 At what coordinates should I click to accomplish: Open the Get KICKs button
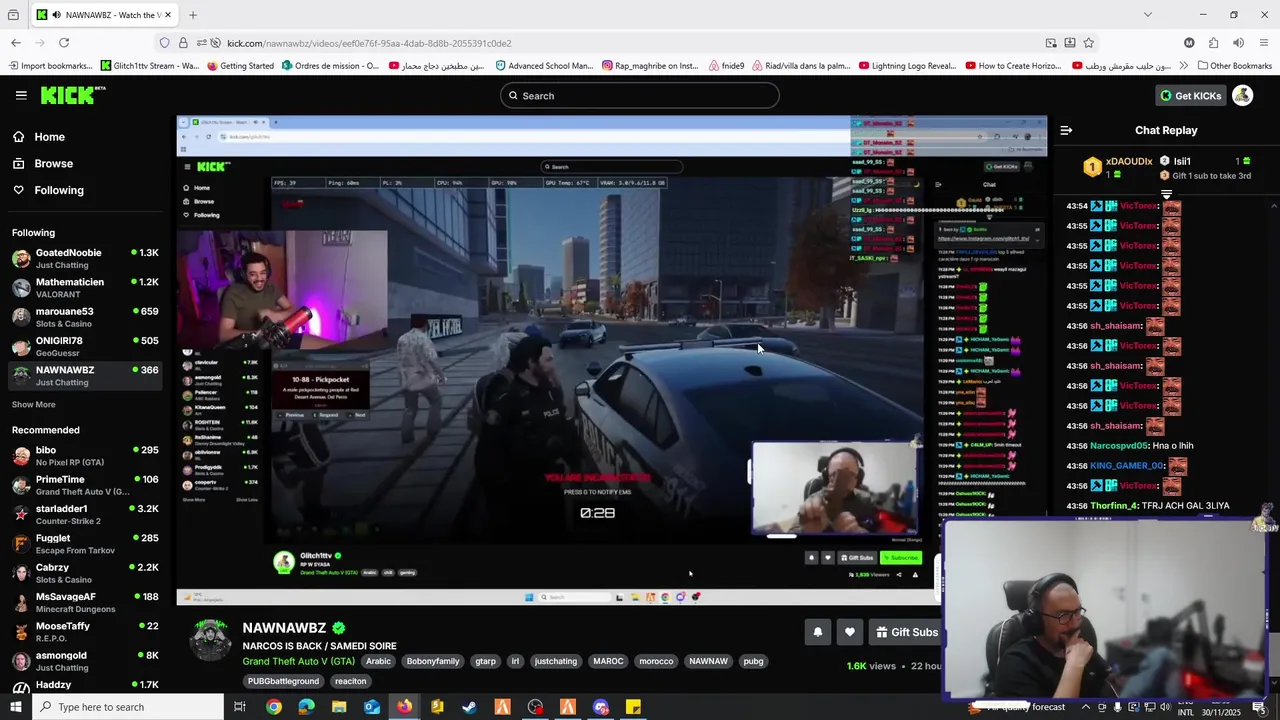pos(1190,96)
